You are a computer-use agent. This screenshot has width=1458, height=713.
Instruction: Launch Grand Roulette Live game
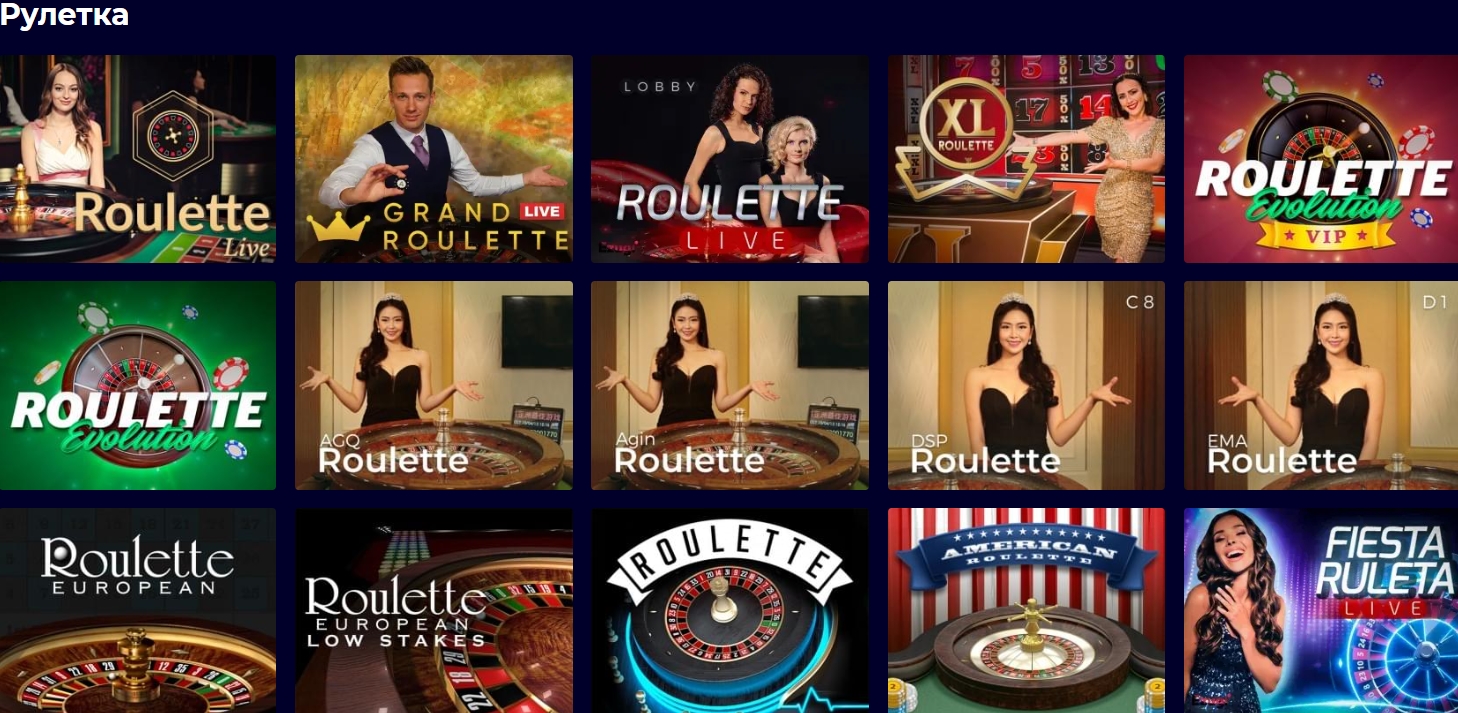434,159
